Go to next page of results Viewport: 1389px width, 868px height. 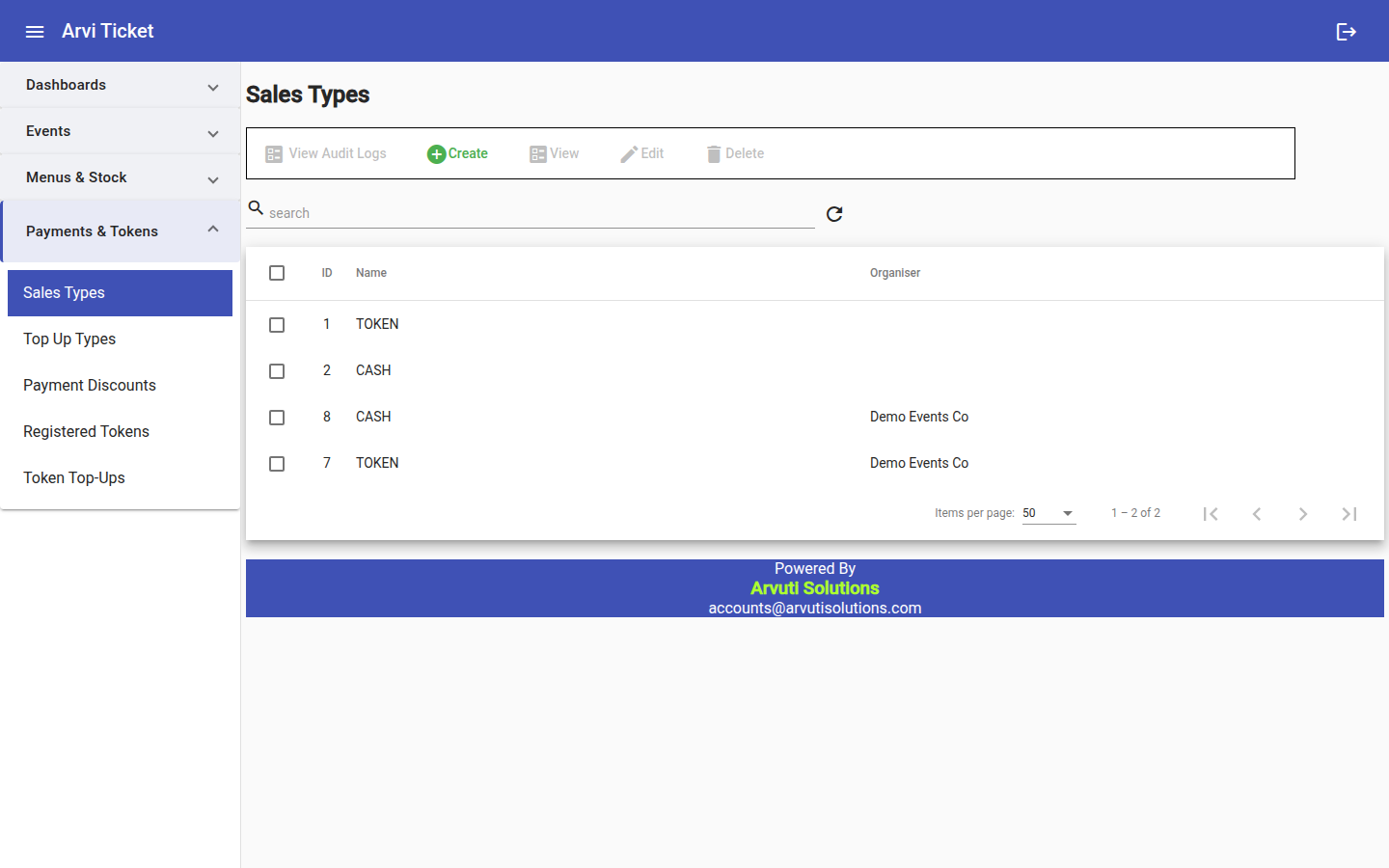pos(1303,514)
